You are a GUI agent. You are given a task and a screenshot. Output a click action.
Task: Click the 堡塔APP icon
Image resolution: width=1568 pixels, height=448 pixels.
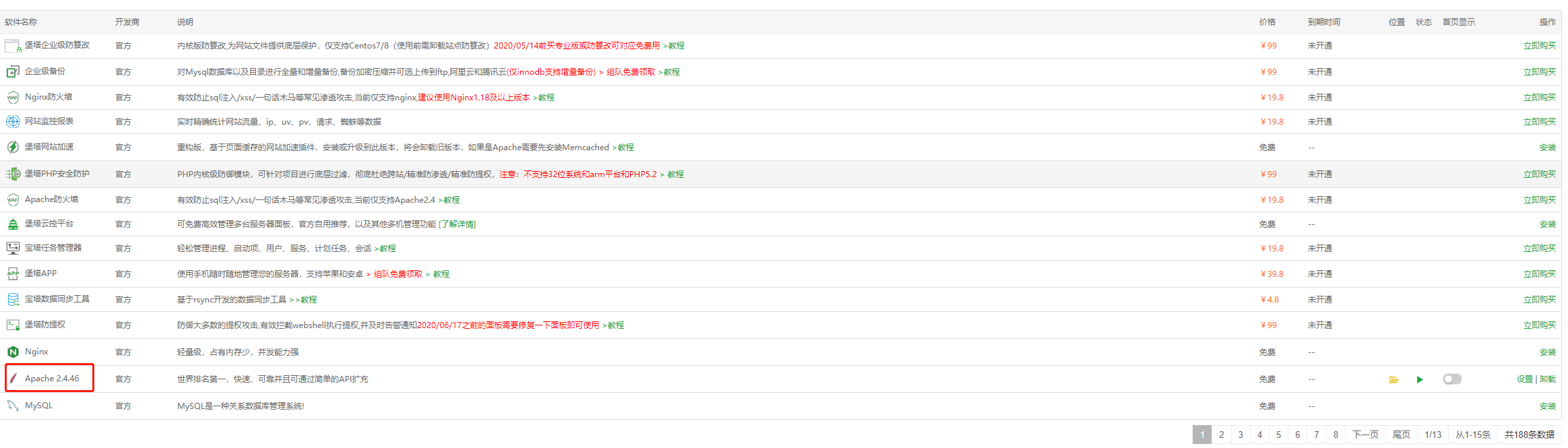coord(13,274)
